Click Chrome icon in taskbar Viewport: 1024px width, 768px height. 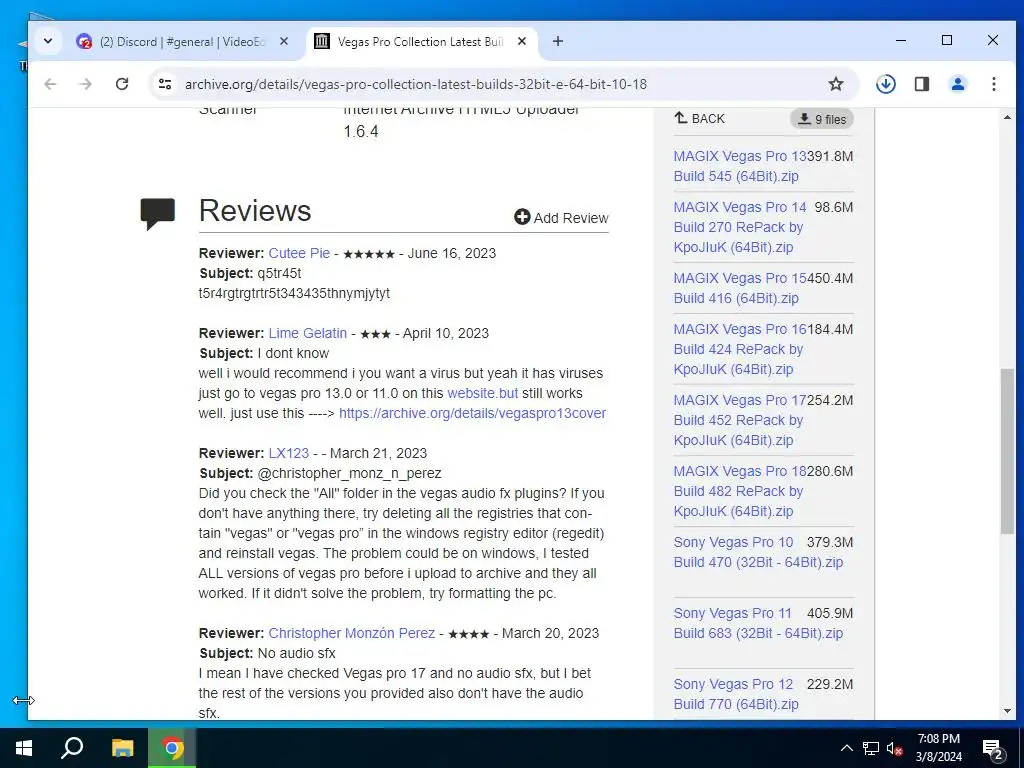(x=172, y=748)
